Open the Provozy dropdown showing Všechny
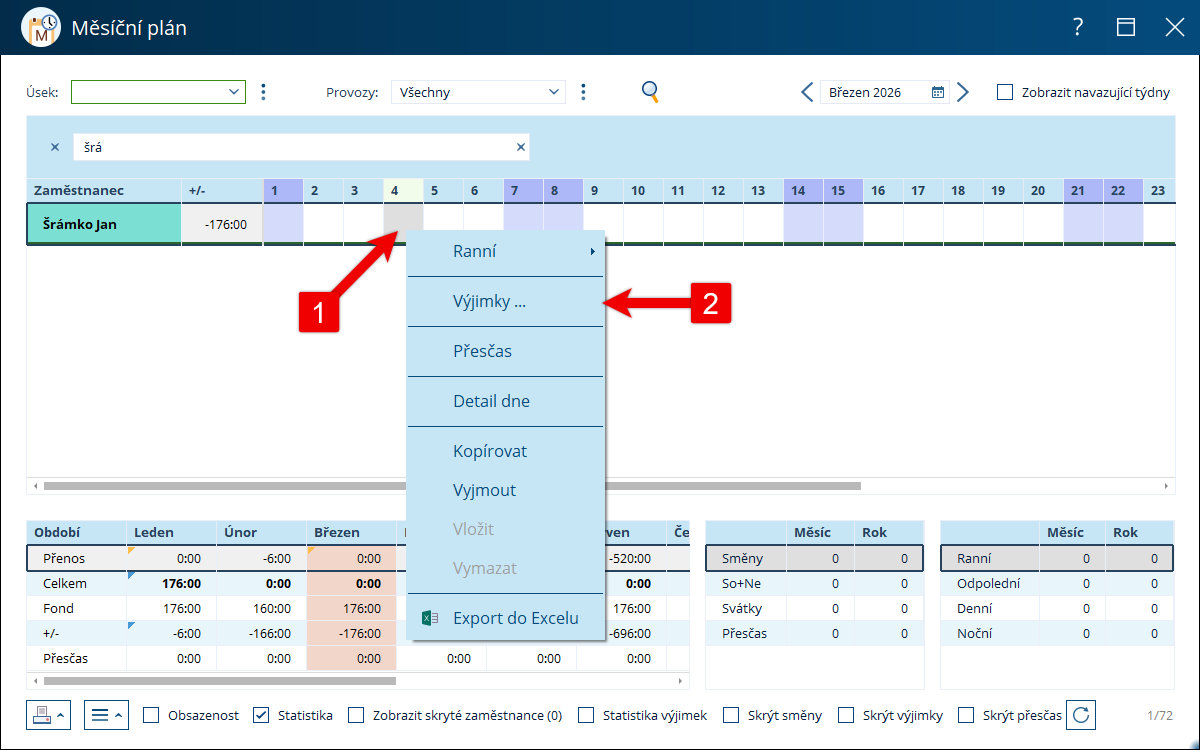Image resolution: width=1200 pixels, height=750 pixels. coord(478,92)
